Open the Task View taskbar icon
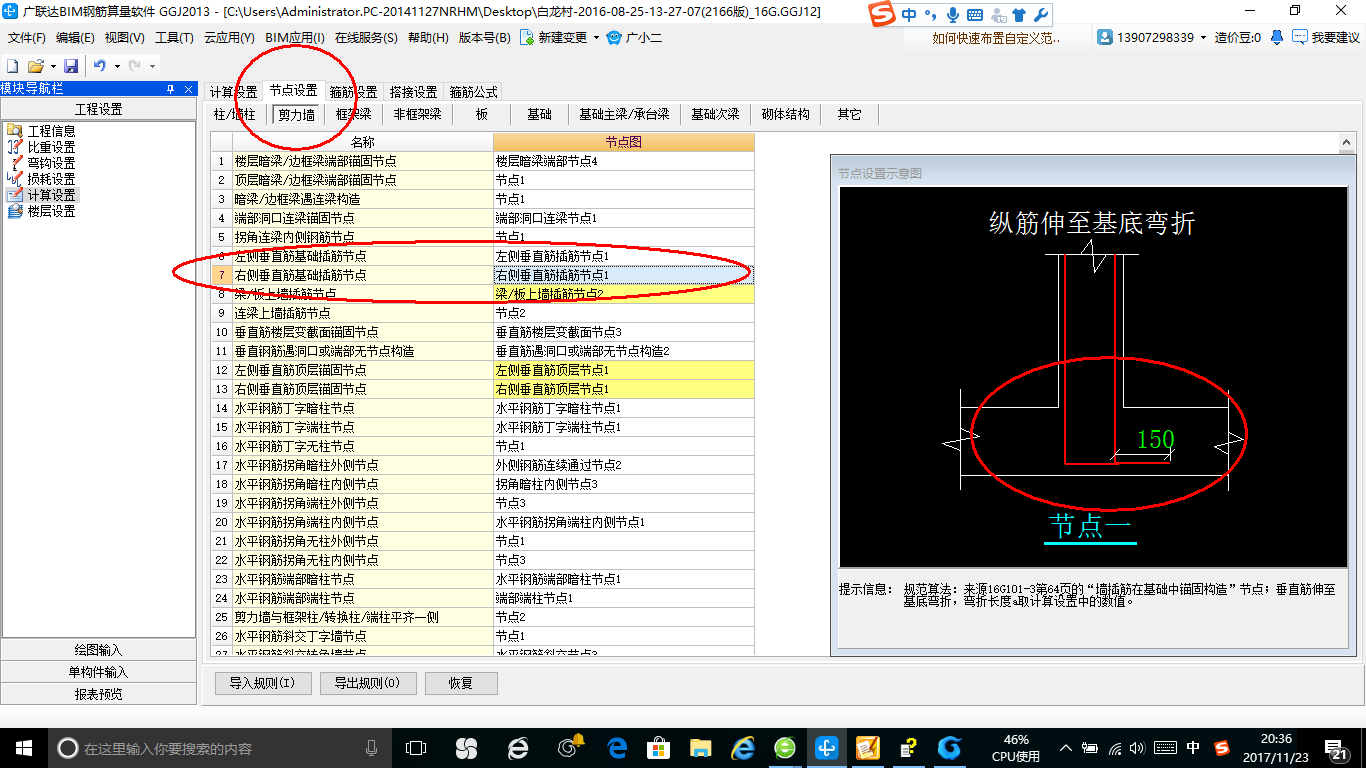Screen dimensions: 1366x768 [x=416, y=747]
